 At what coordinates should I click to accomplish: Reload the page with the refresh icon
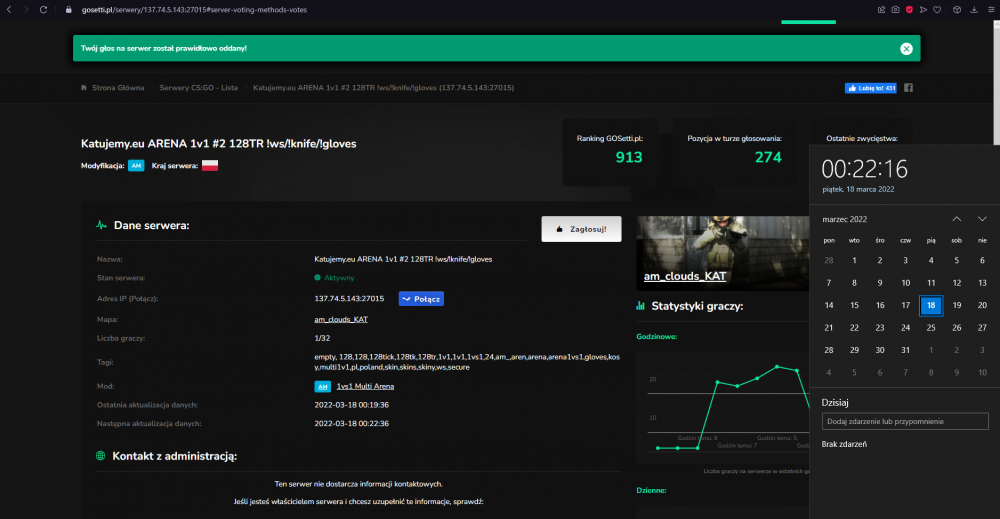coord(43,10)
